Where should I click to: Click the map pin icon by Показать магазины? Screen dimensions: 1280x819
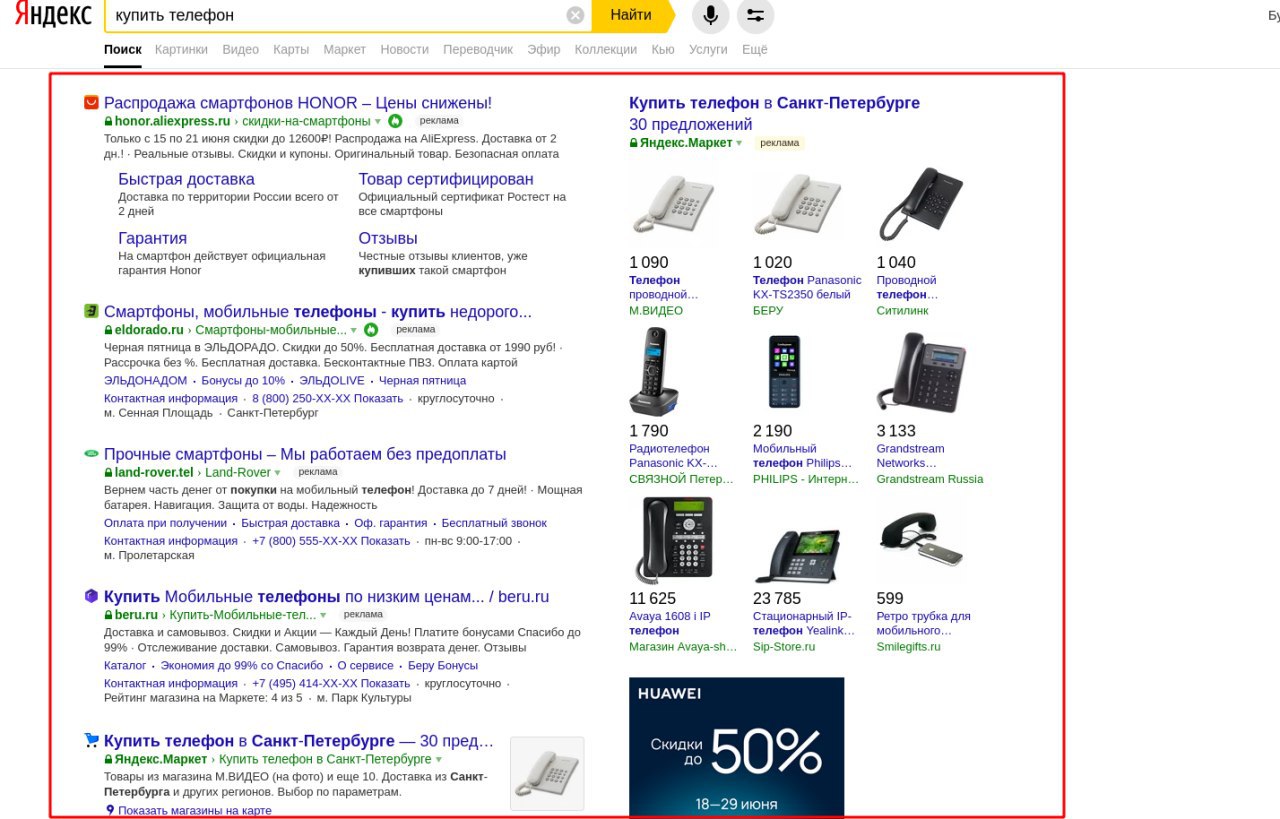(110, 810)
